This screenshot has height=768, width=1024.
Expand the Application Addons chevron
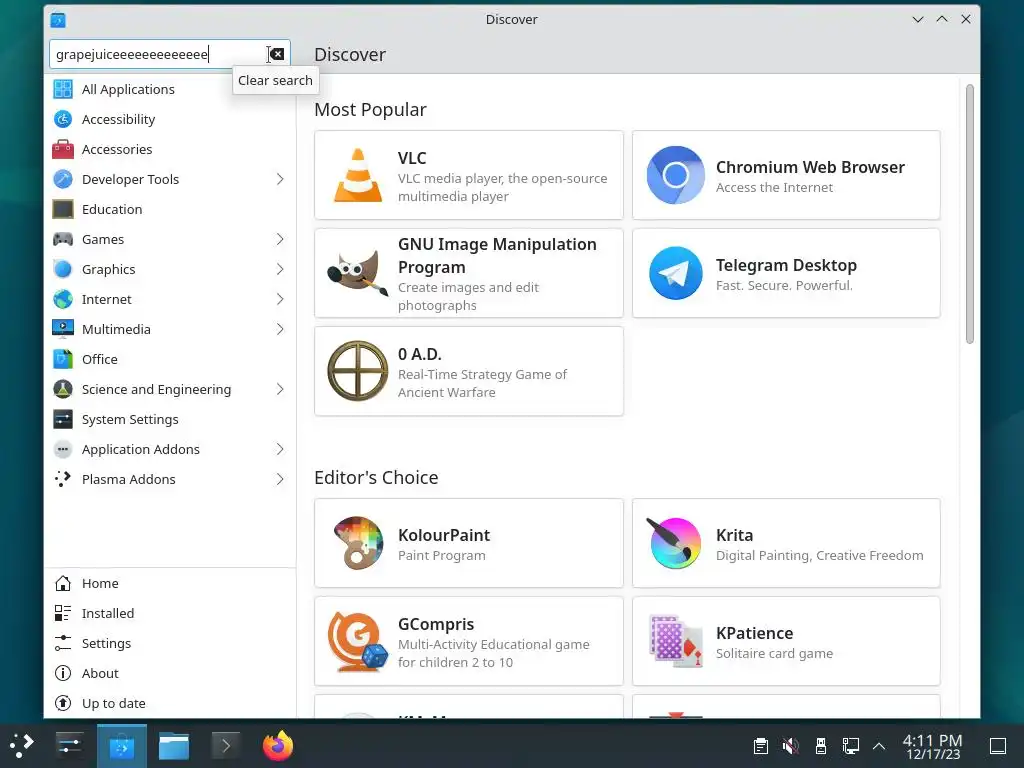[x=280, y=449]
